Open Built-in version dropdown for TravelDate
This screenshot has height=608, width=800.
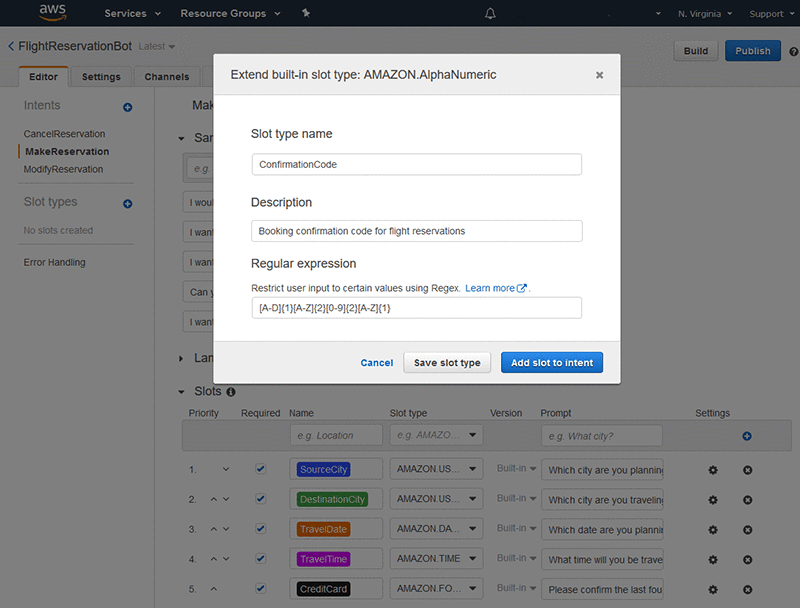(516, 528)
